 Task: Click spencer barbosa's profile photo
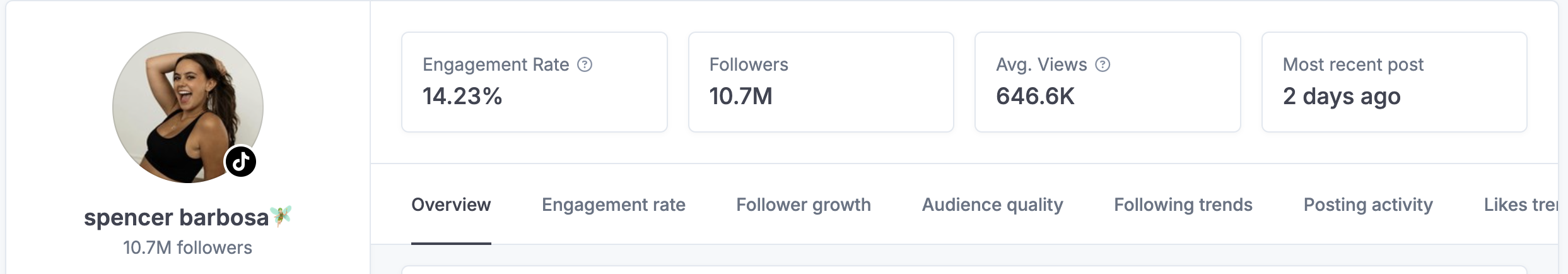(x=187, y=107)
